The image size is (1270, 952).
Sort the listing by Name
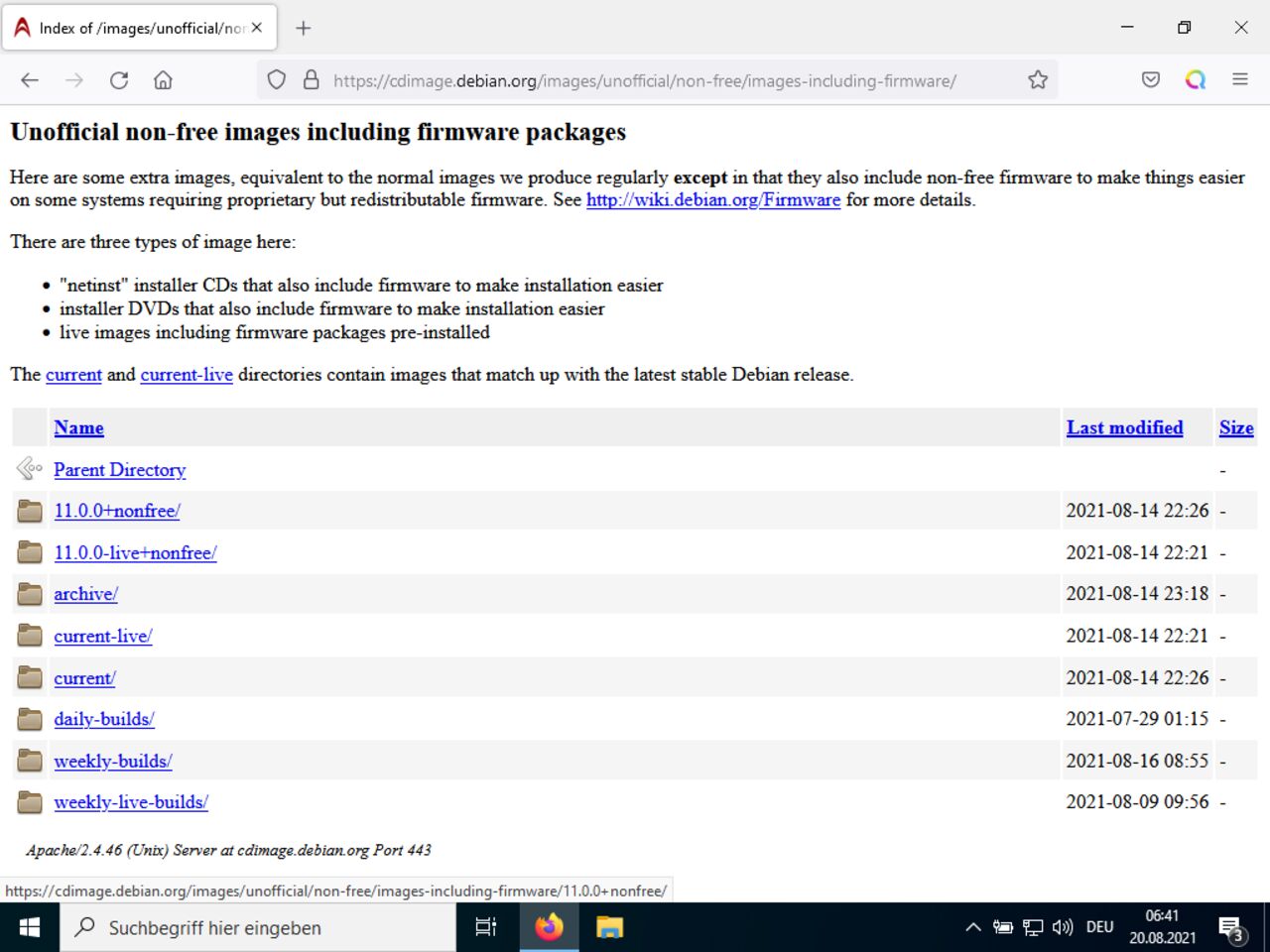[x=78, y=427]
